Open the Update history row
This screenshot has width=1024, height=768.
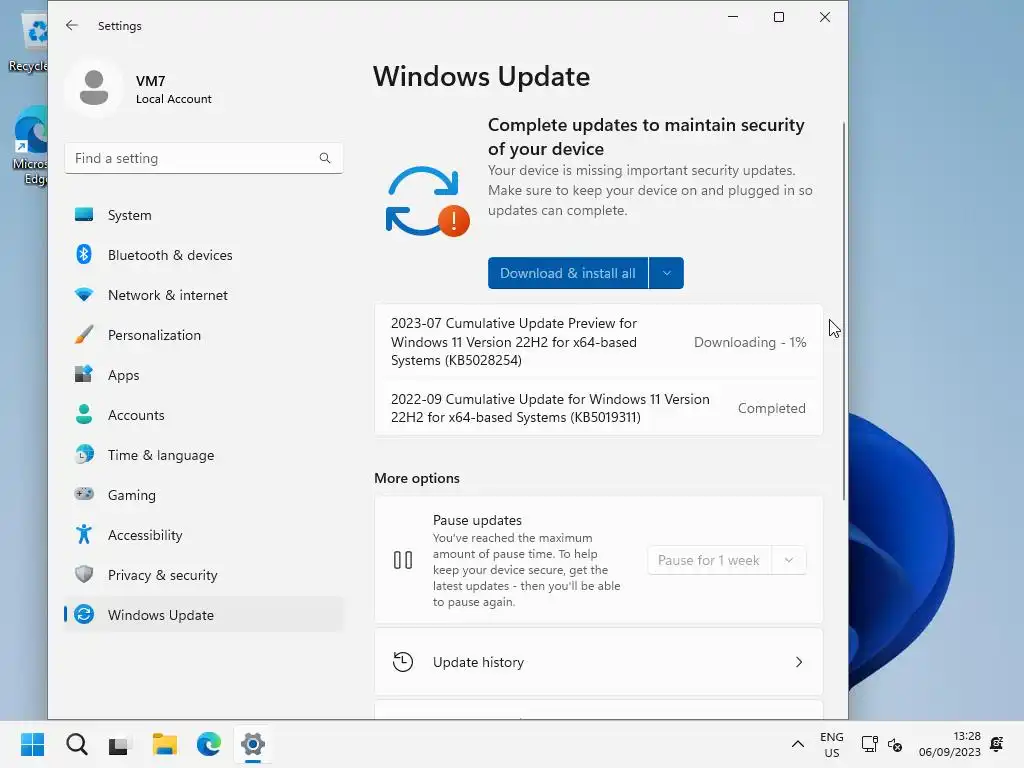point(598,662)
